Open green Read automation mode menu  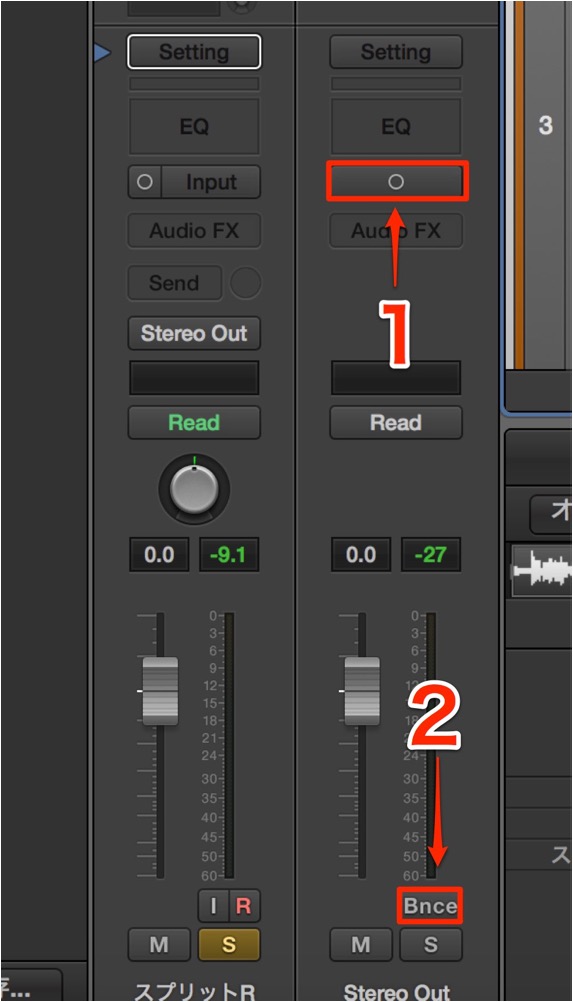(x=194, y=422)
